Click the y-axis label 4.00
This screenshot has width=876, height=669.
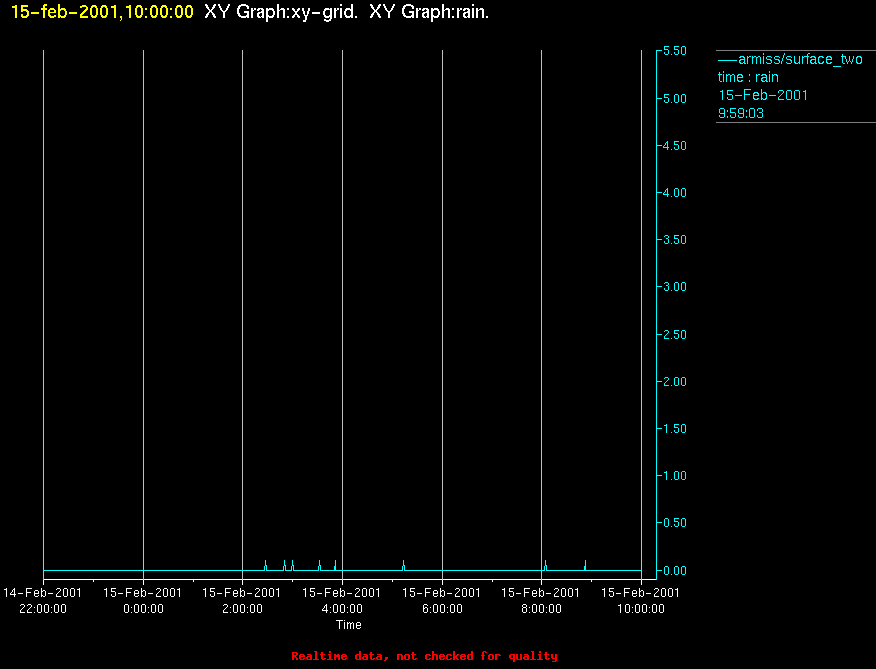674,192
